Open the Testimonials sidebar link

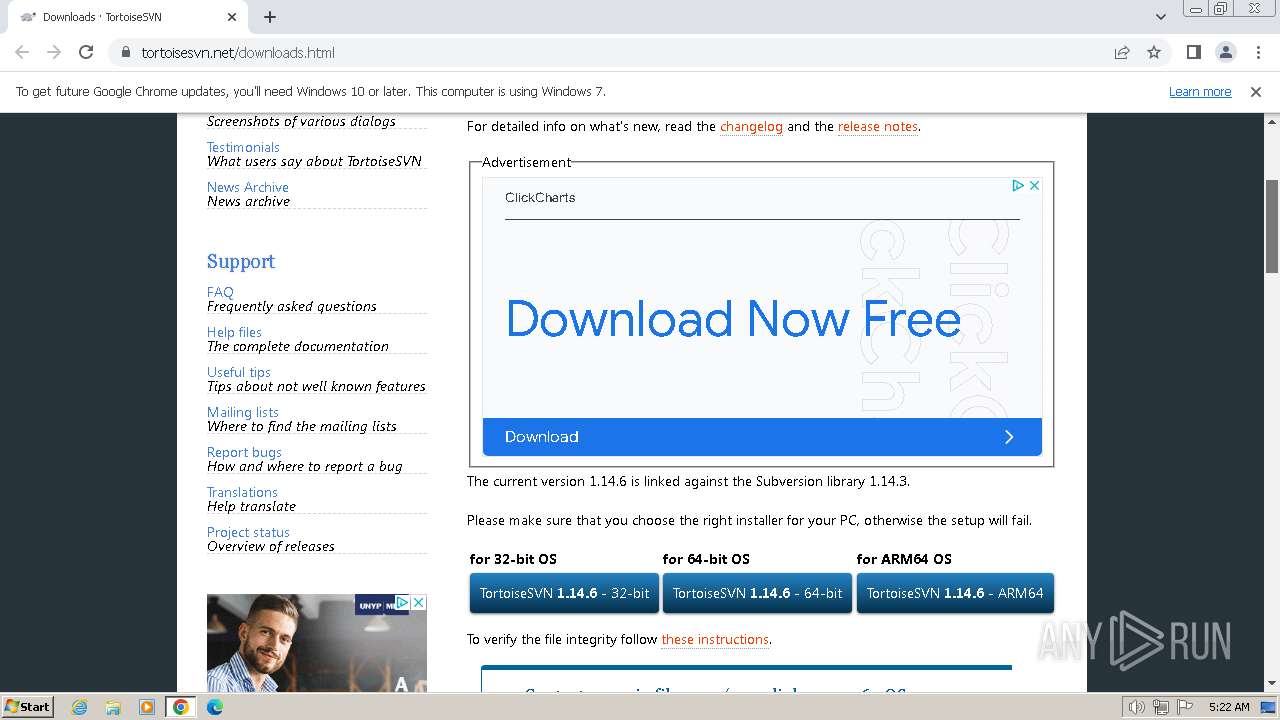[x=243, y=147]
